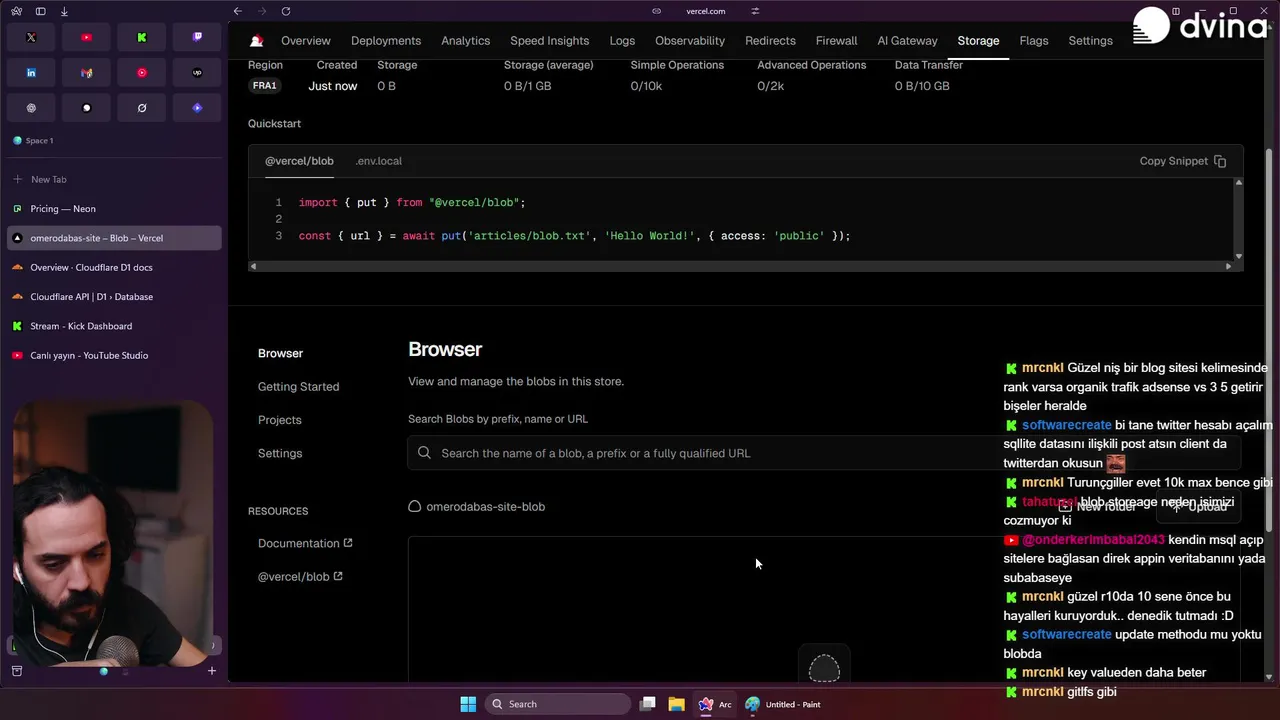Click the omerodabas-site-blob breadcrumb
1280x720 pixels.
[x=477, y=507]
